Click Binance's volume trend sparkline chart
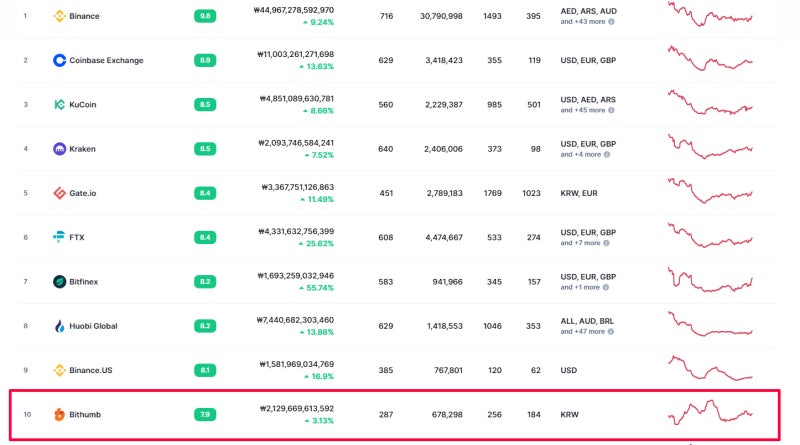The height and width of the screenshot is (445, 800). pyautogui.click(x=710, y=14)
